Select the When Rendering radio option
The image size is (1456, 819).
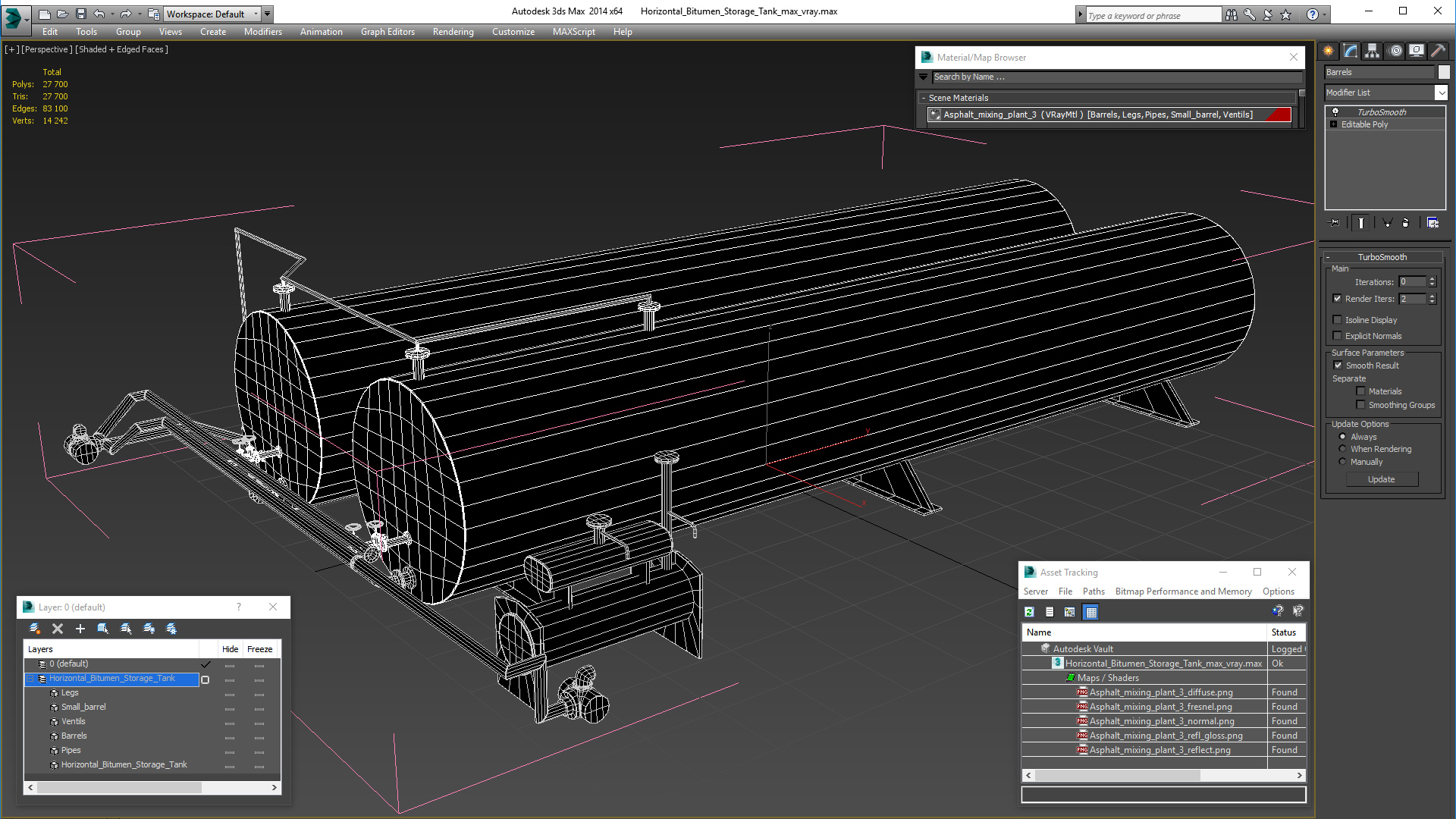tap(1343, 449)
